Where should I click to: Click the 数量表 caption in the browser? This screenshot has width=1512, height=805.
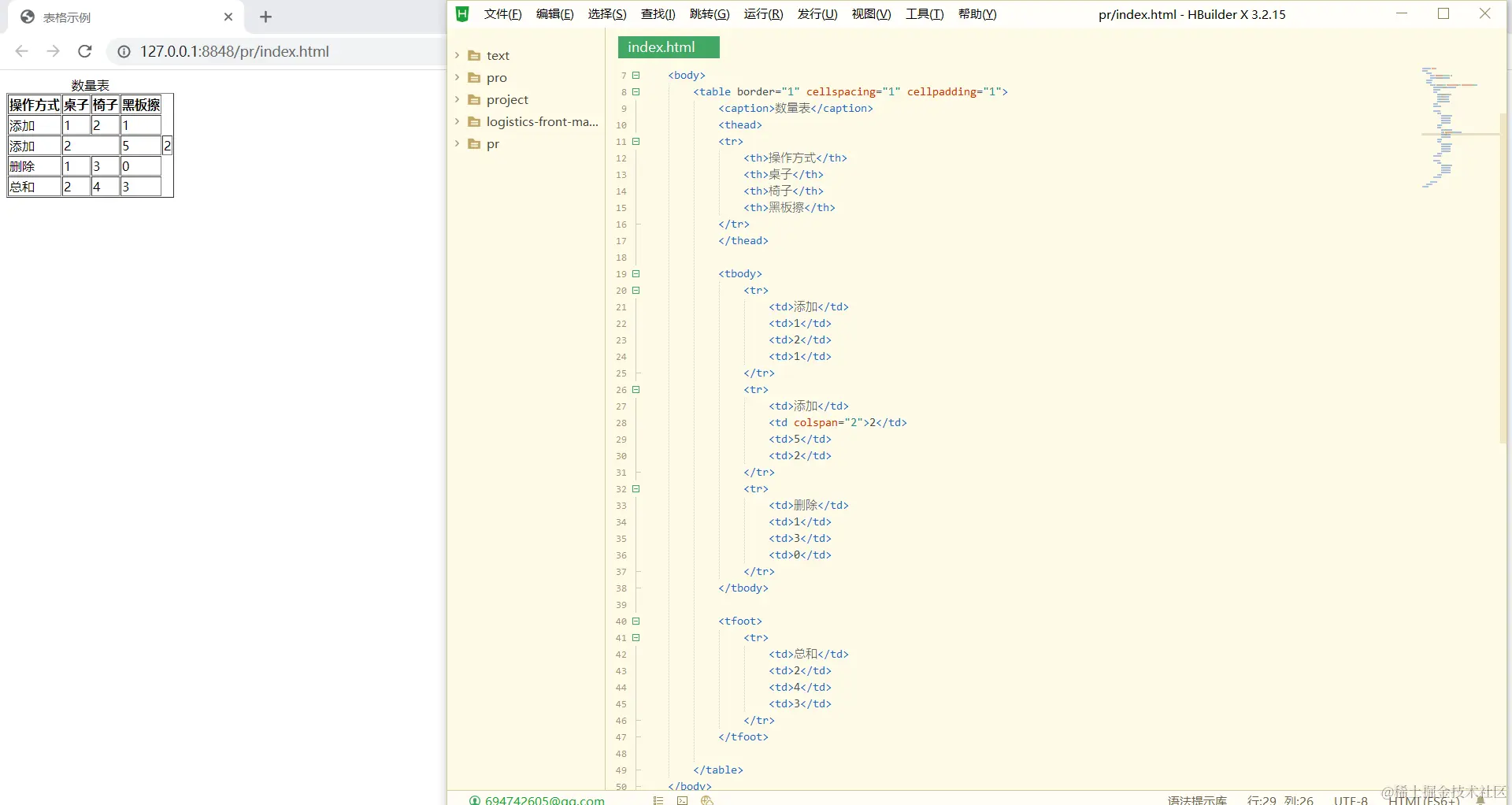91,86
